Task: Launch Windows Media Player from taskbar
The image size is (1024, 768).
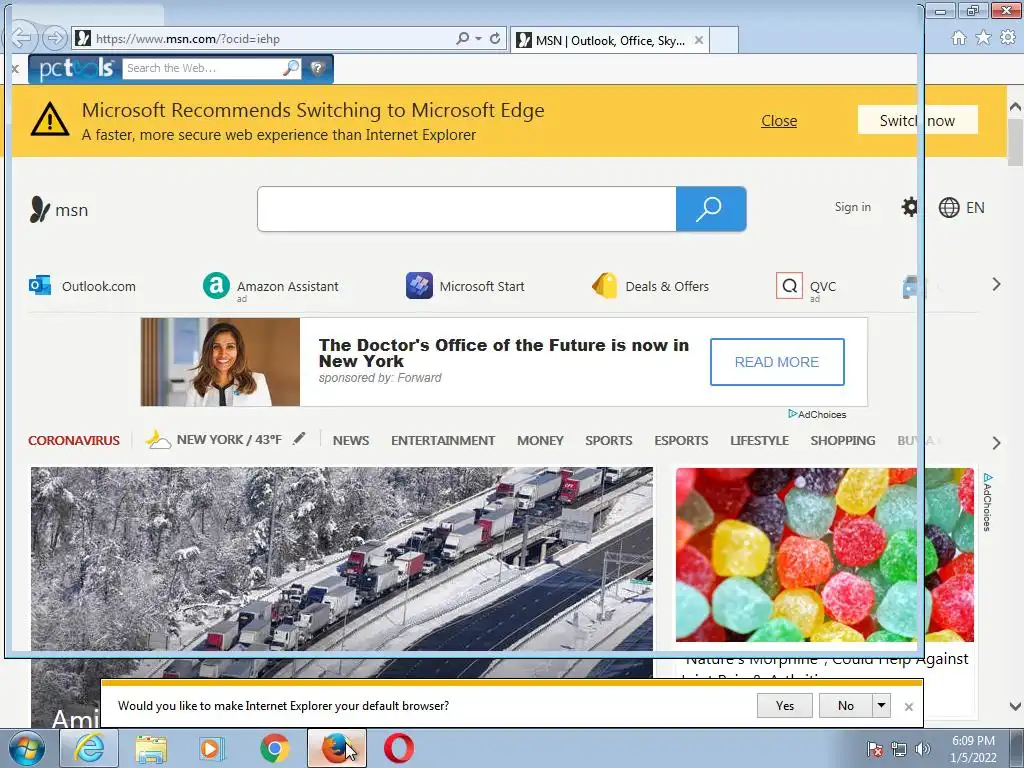Action: pos(211,748)
